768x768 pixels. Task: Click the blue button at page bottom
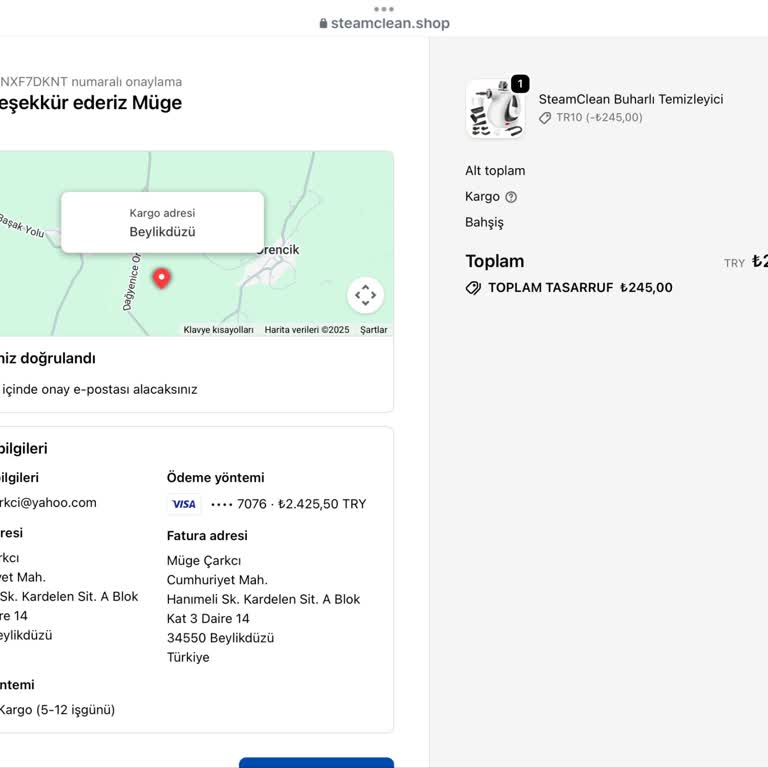[x=316, y=763]
